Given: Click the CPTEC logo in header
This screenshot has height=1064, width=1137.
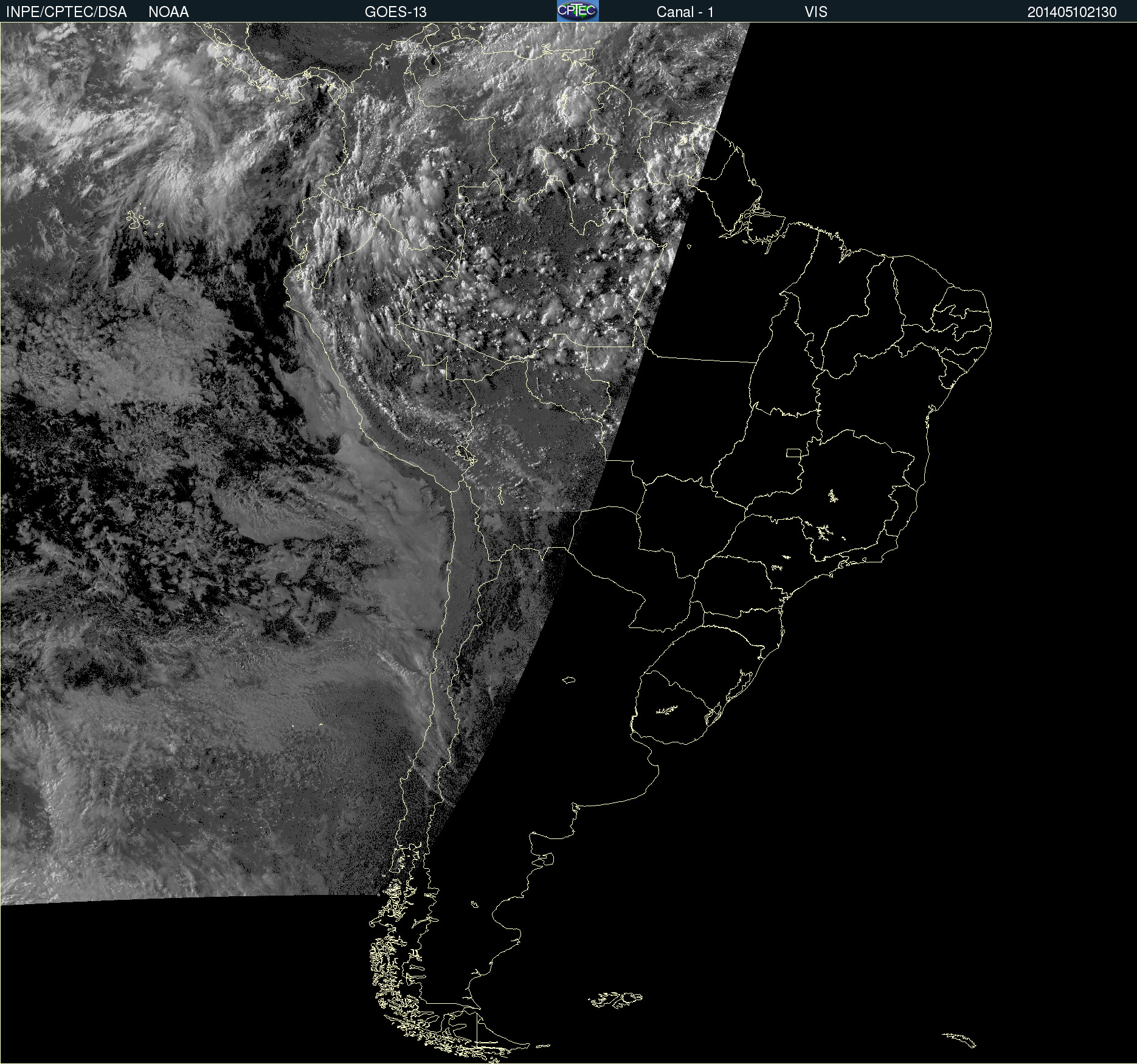Looking at the screenshot, I should tap(577, 11).
